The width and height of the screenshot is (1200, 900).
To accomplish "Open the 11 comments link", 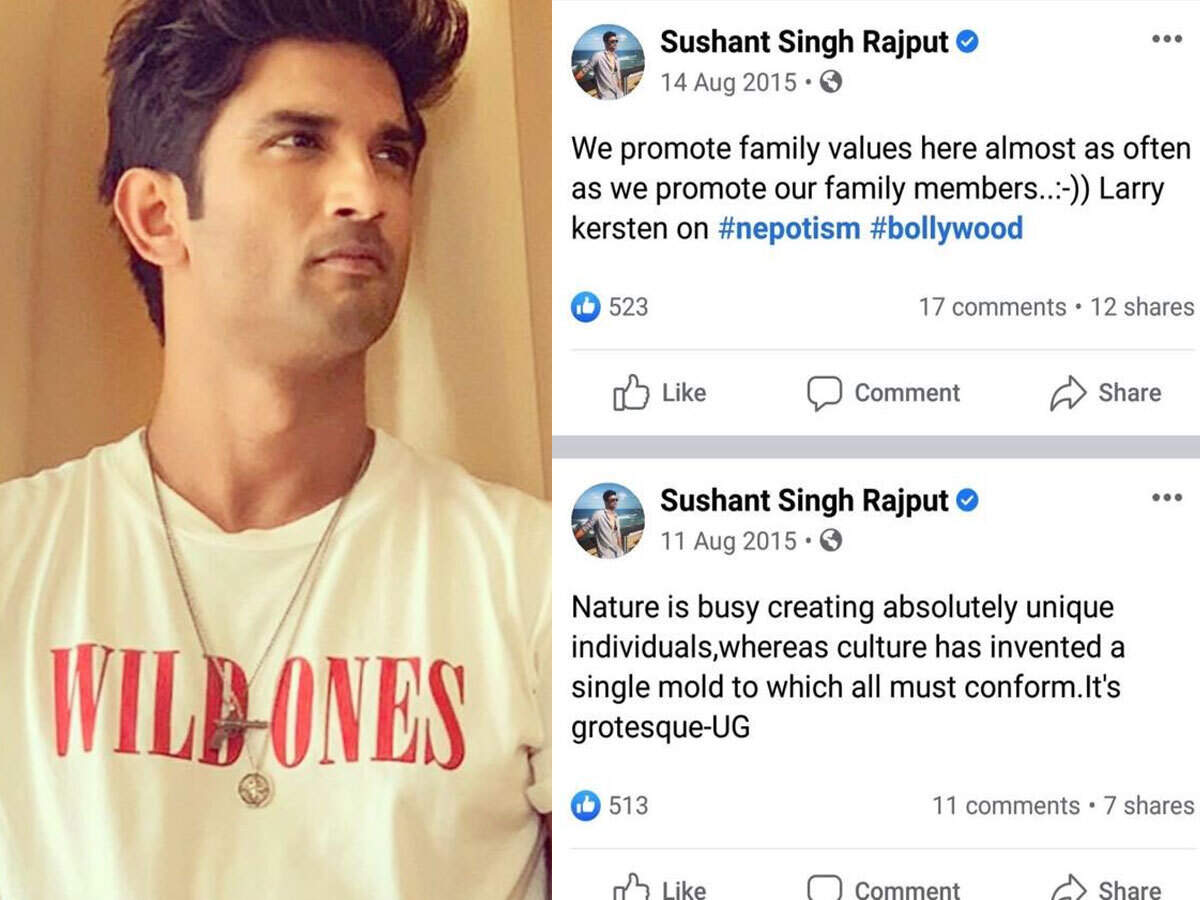I will [x=1006, y=805].
